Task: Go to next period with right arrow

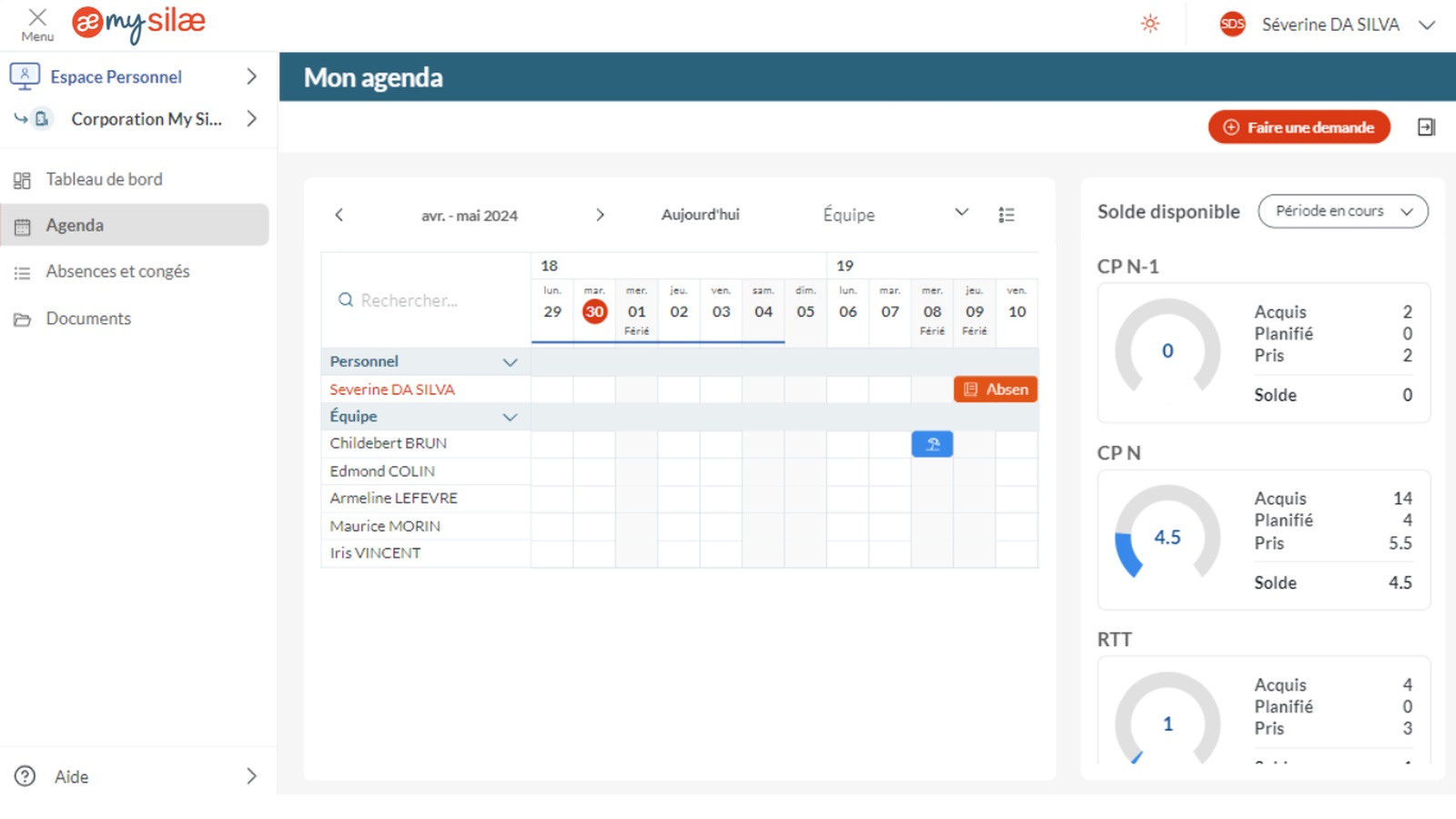Action: click(x=600, y=215)
